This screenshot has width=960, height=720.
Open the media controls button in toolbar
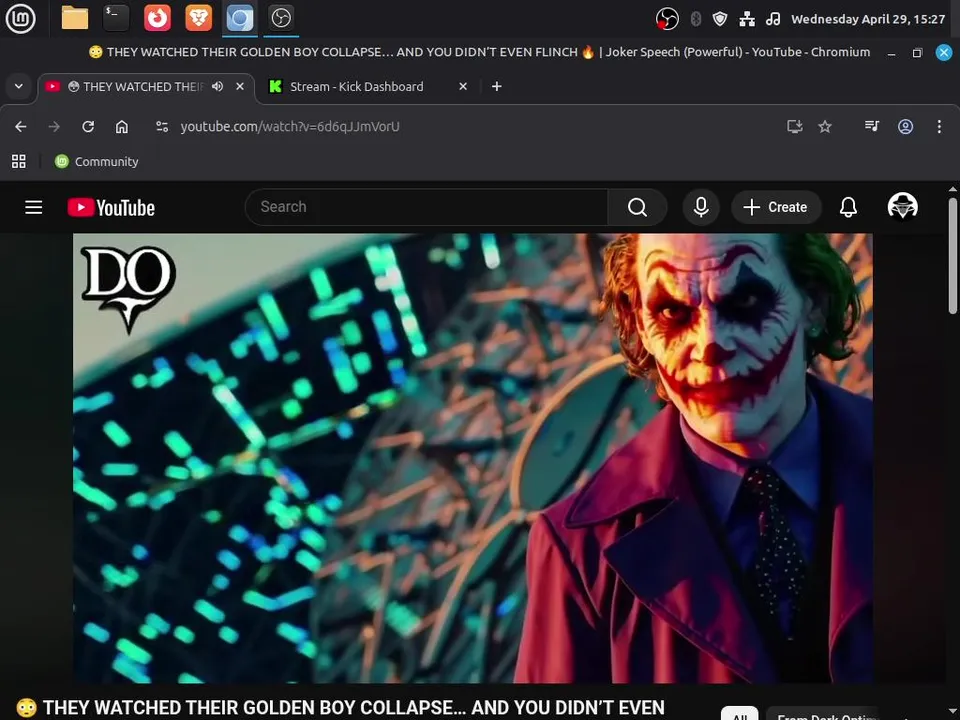click(x=872, y=126)
